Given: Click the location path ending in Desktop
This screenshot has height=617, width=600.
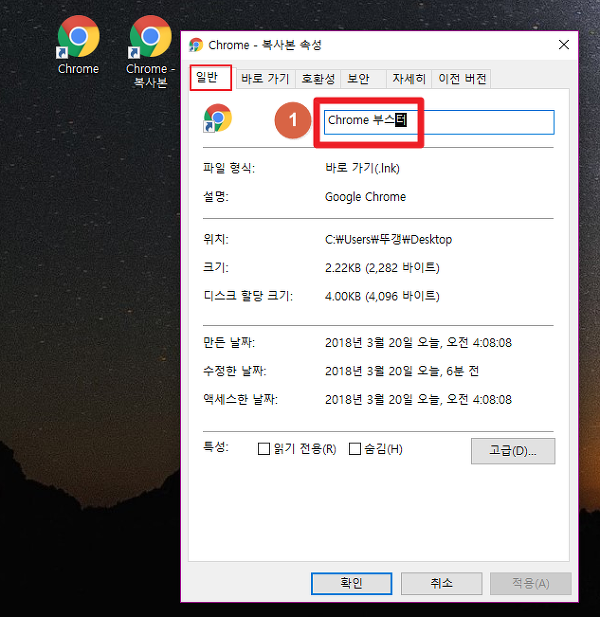Looking at the screenshot, I should tap(388, 239).
